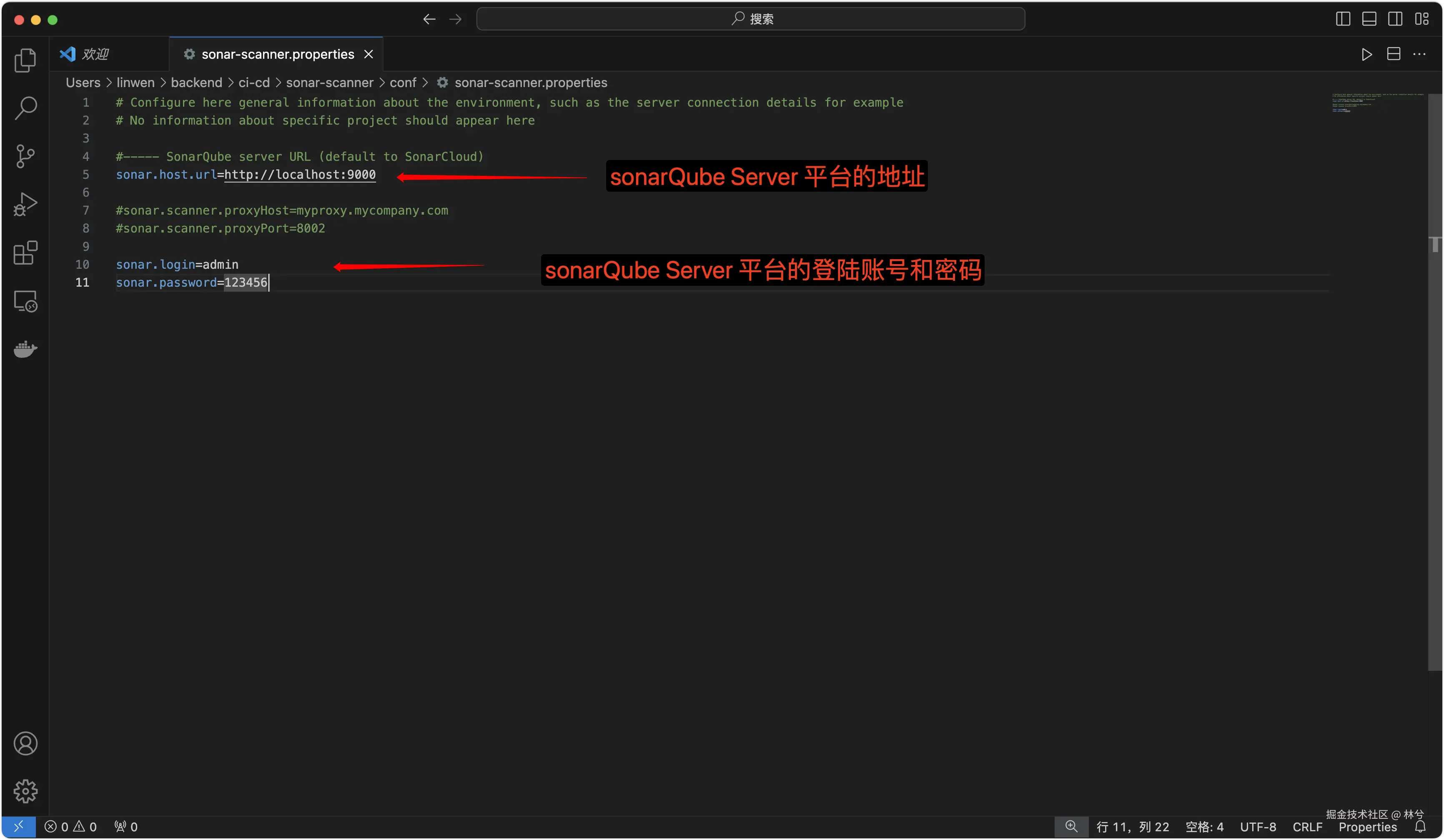
Task: Close the sonar-scanner.properties tab
Action: (369, 55)
